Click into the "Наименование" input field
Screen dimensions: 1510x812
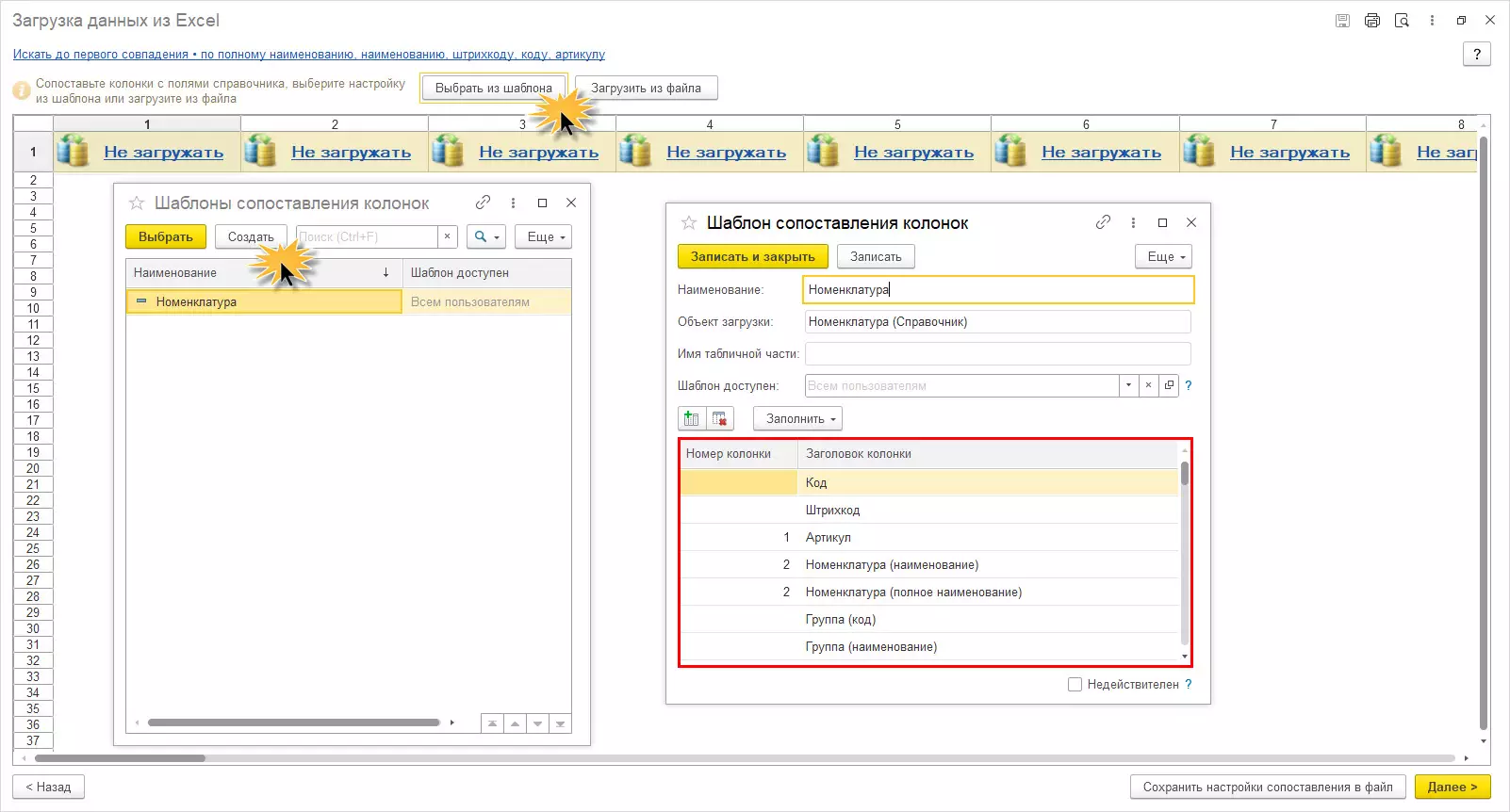tap(998, 289)
